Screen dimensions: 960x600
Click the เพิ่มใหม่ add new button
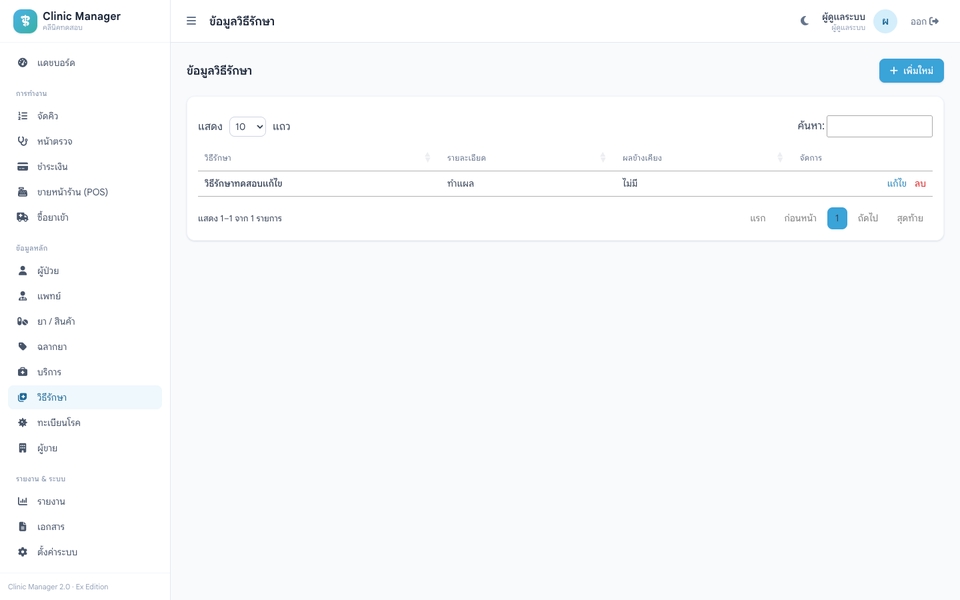(911, 70)
